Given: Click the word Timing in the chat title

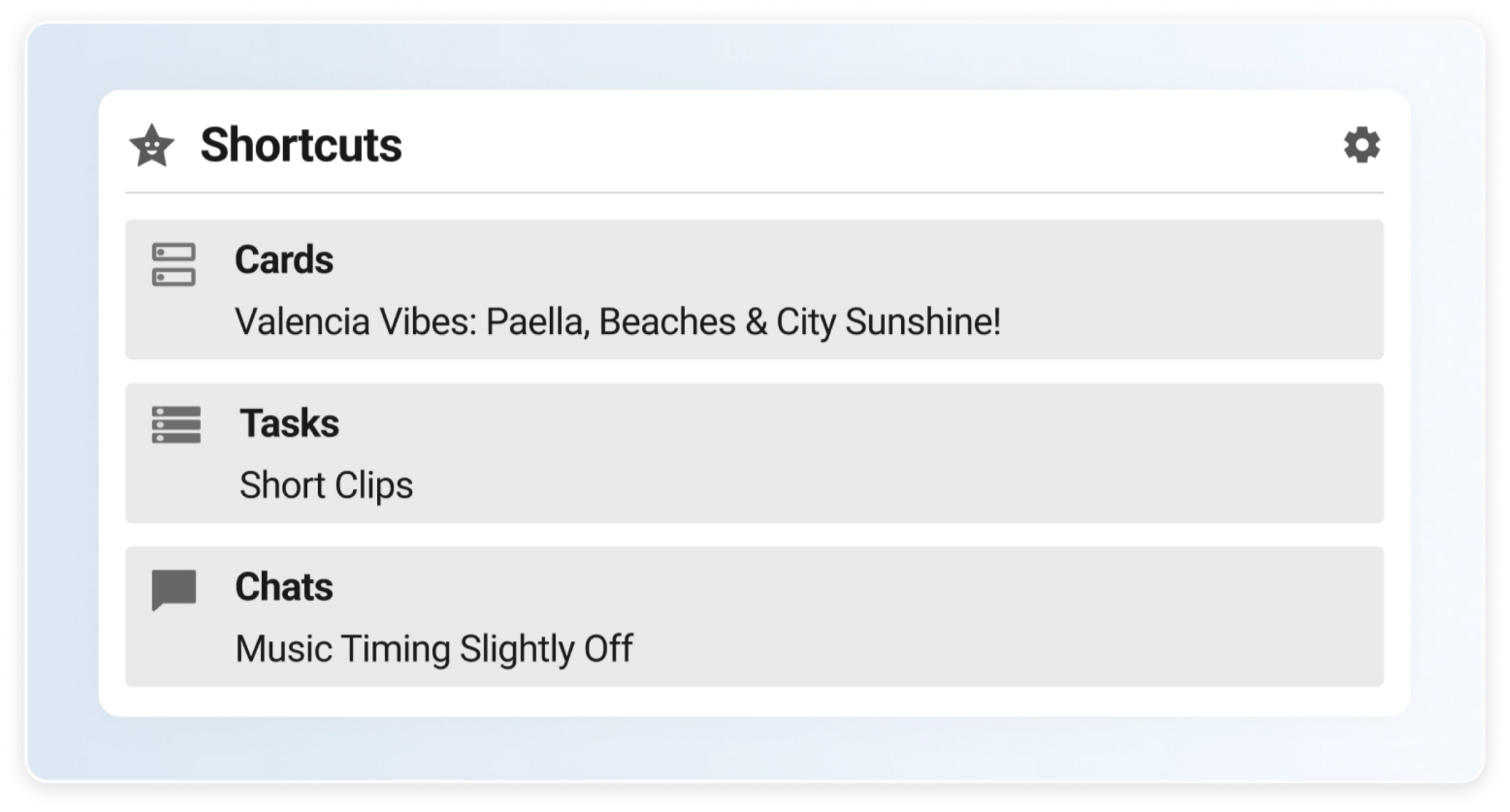Looking at the screenshot, I should (x=396, y=649).
